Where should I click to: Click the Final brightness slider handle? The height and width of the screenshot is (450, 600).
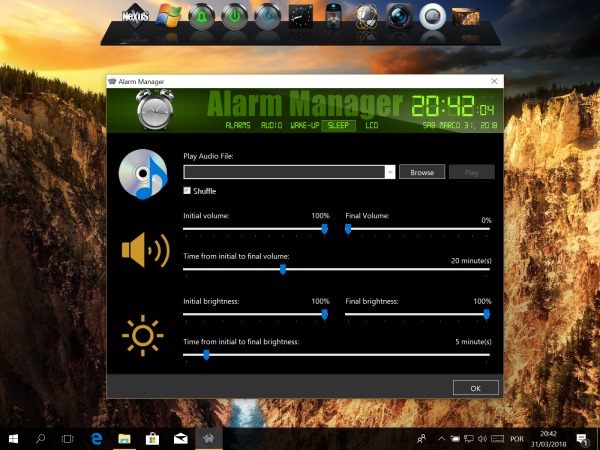pyautogui.click(x=487, y=314)
